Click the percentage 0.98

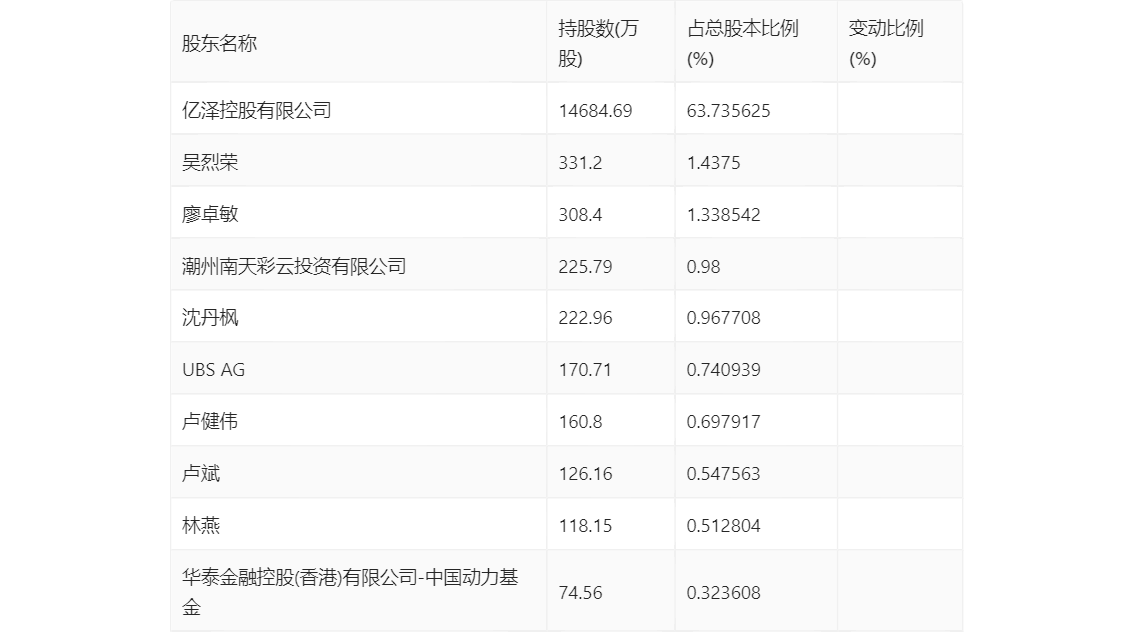point(703,267)
